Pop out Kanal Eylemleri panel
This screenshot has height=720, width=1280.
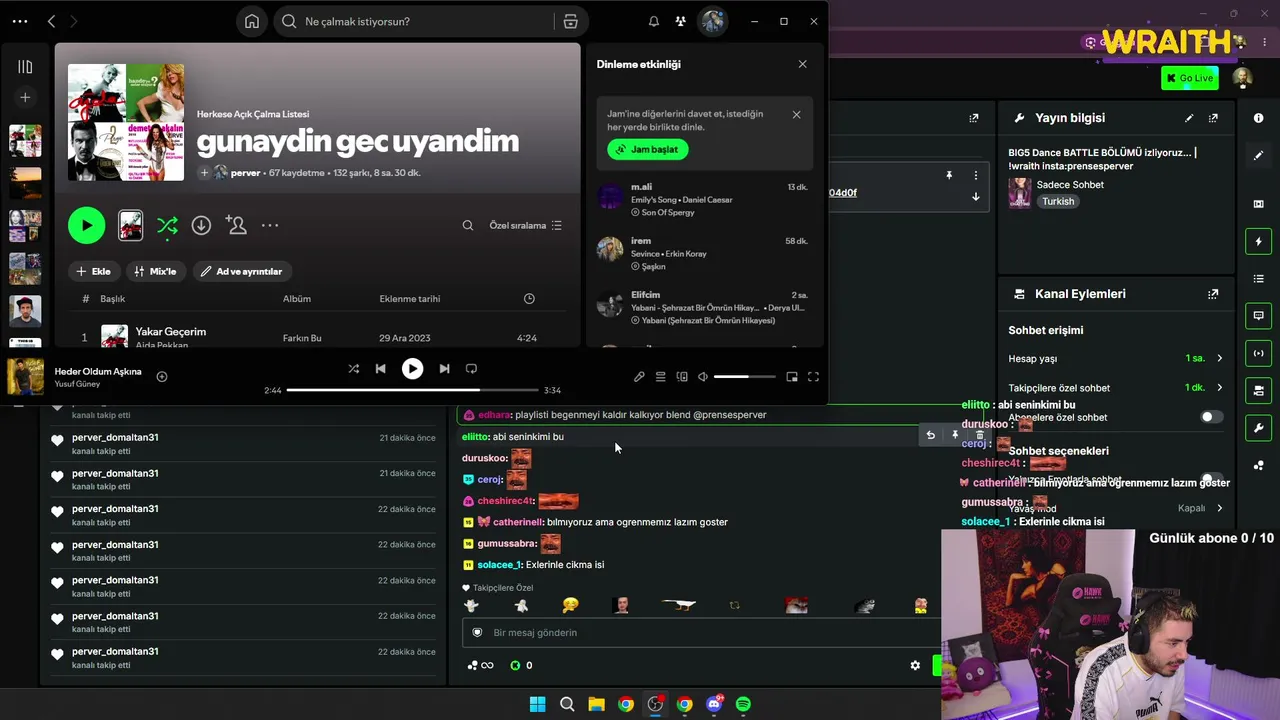pyautogui.click(x=1213, y=294)
